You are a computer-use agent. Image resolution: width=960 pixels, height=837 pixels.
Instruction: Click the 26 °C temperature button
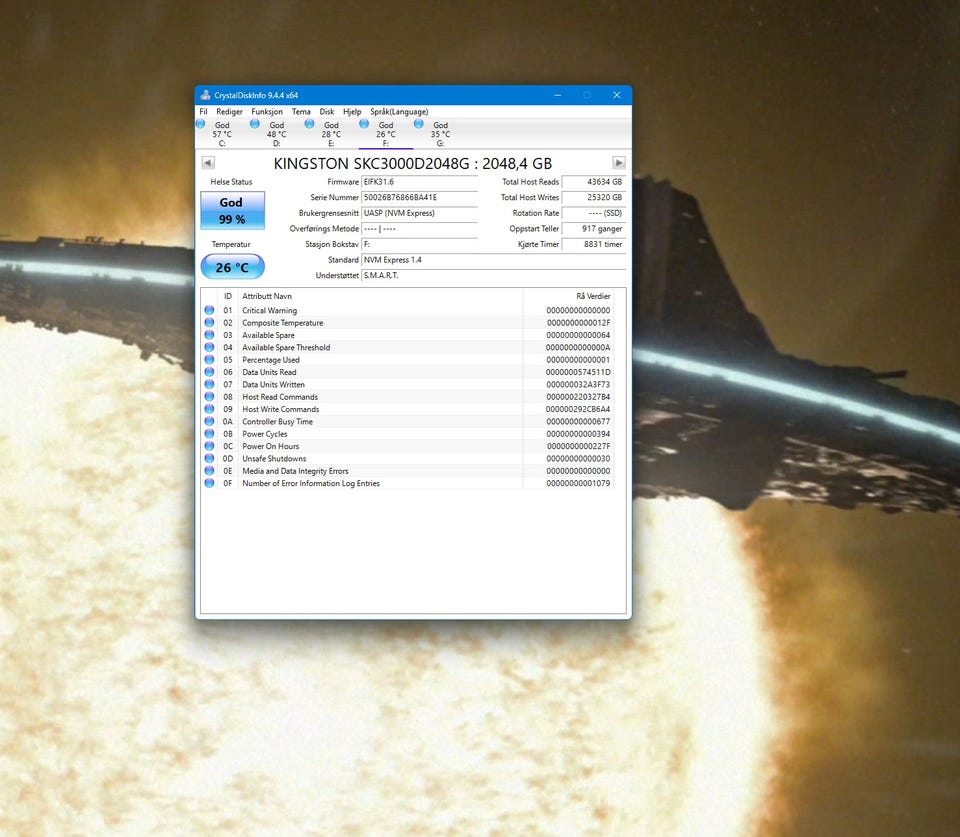coord(233,267)
